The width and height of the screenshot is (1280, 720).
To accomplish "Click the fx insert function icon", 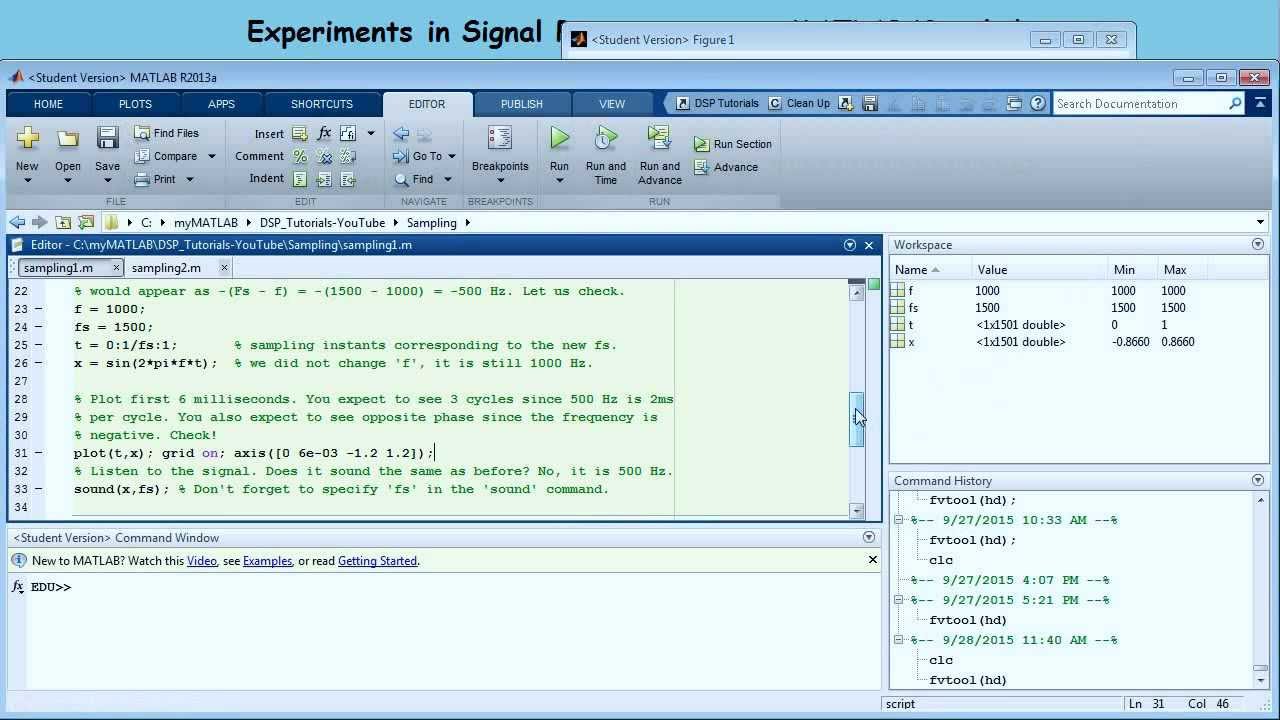I will click(x=324, y=133).
